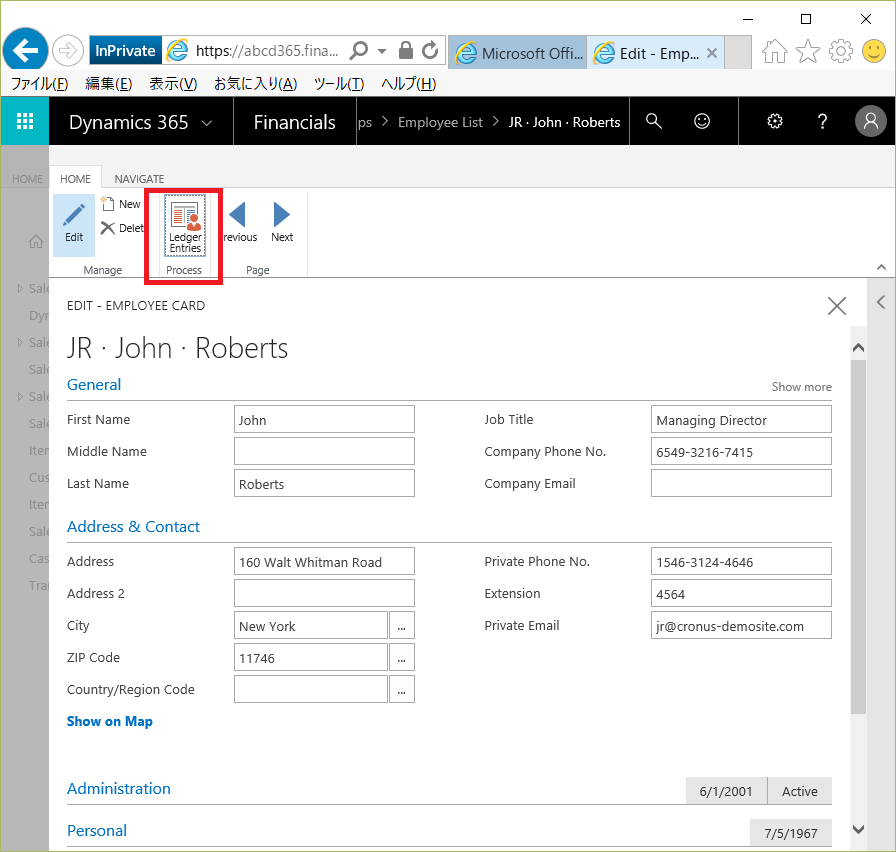Open the app launcher waffle icon
This screenshot has width=896, height=852.
[x=25, y=121]
